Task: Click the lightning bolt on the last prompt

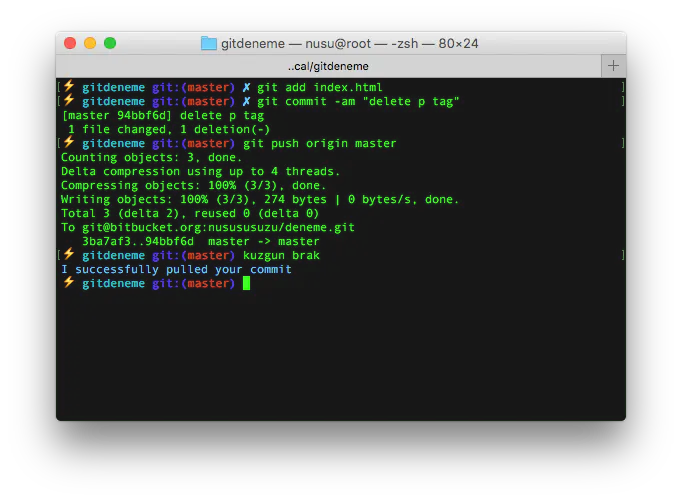Action: pos(69,282)
